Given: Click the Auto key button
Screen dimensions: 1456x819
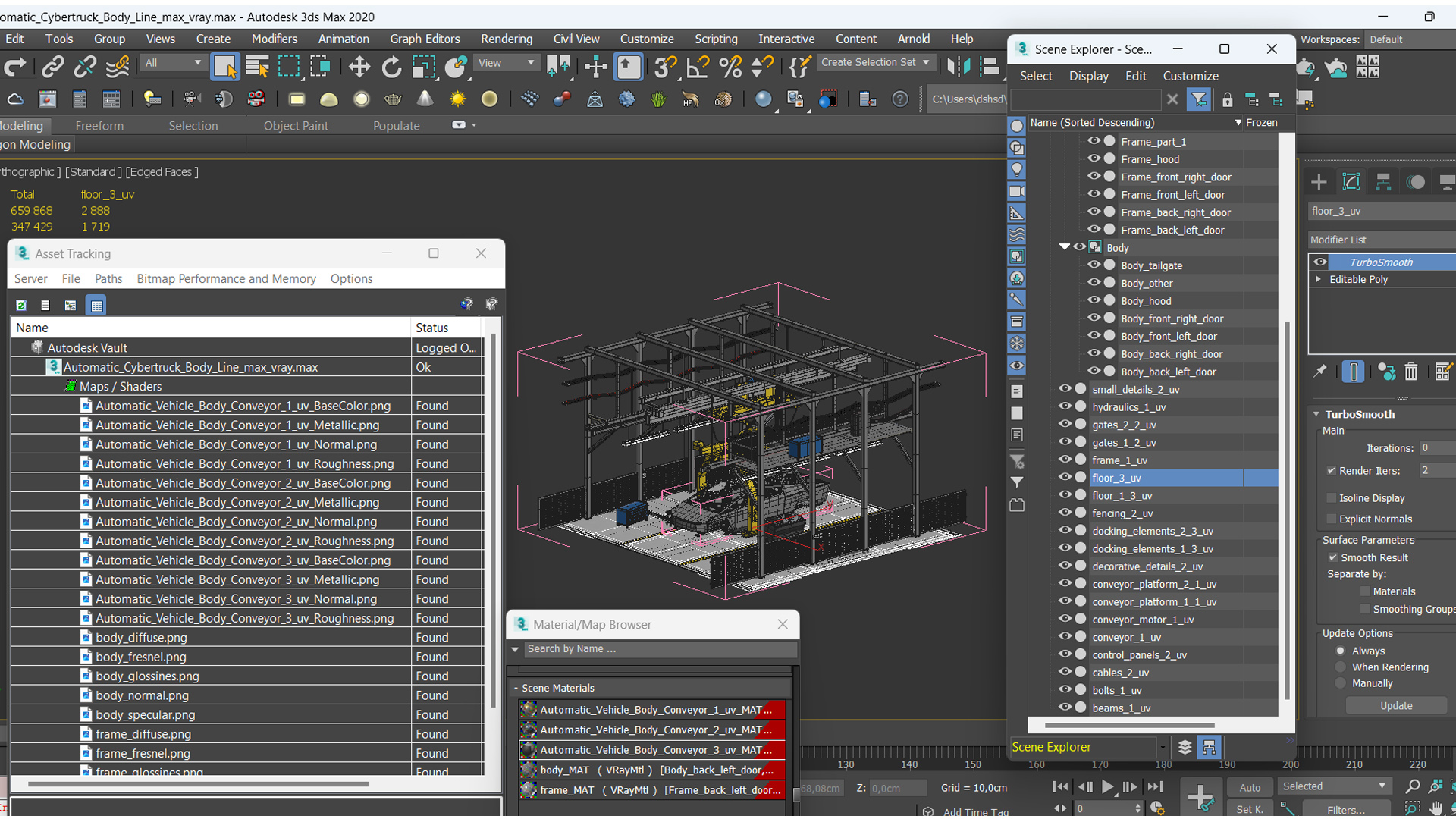Looking at the screenshot, I should pos(1249,787).
